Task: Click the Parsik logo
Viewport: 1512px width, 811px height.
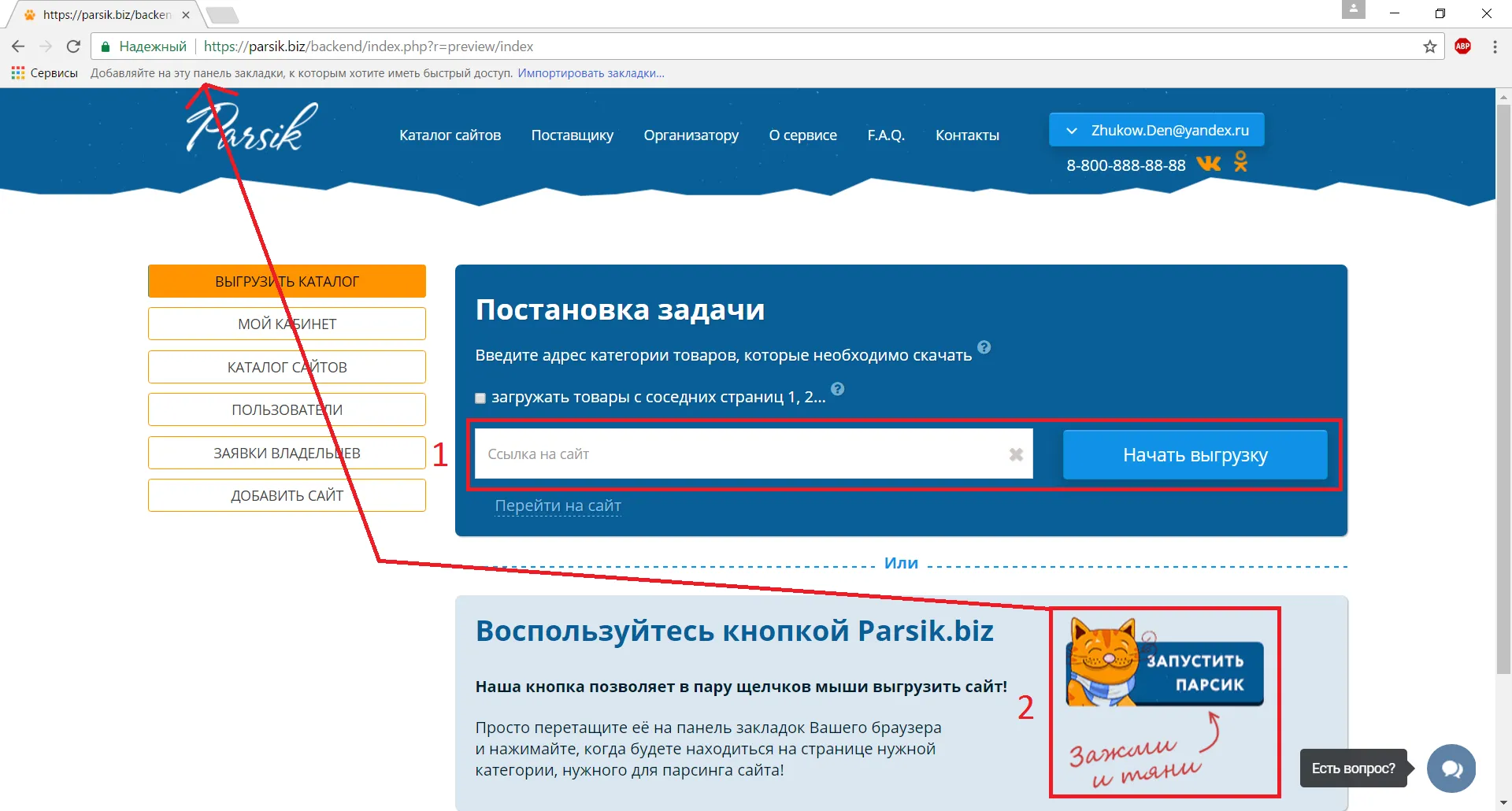Action: 251,126
